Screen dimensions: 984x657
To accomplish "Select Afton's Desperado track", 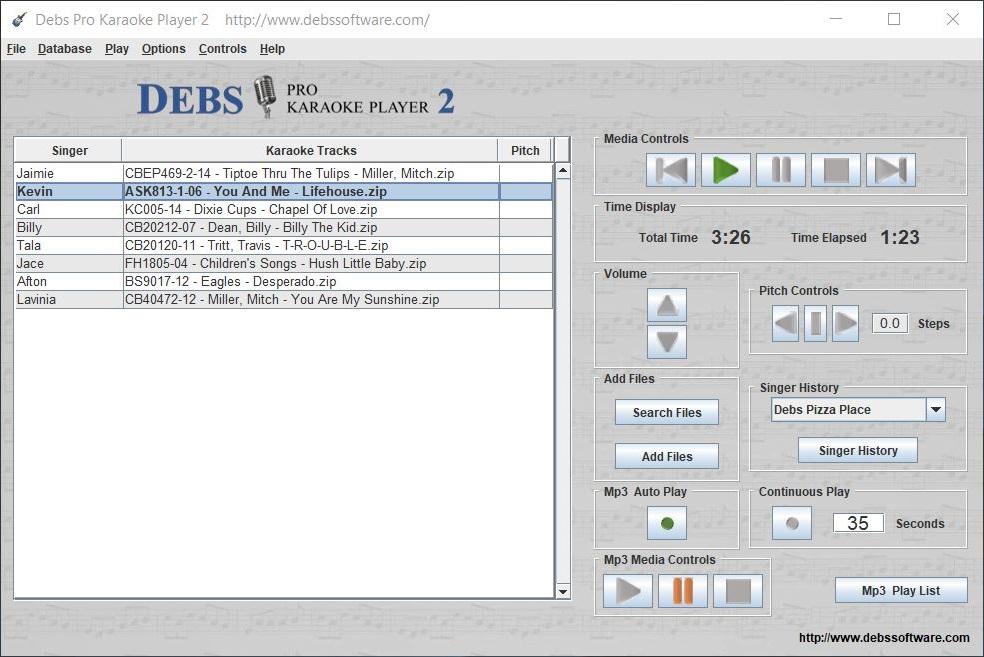I will tap(284, 281).
